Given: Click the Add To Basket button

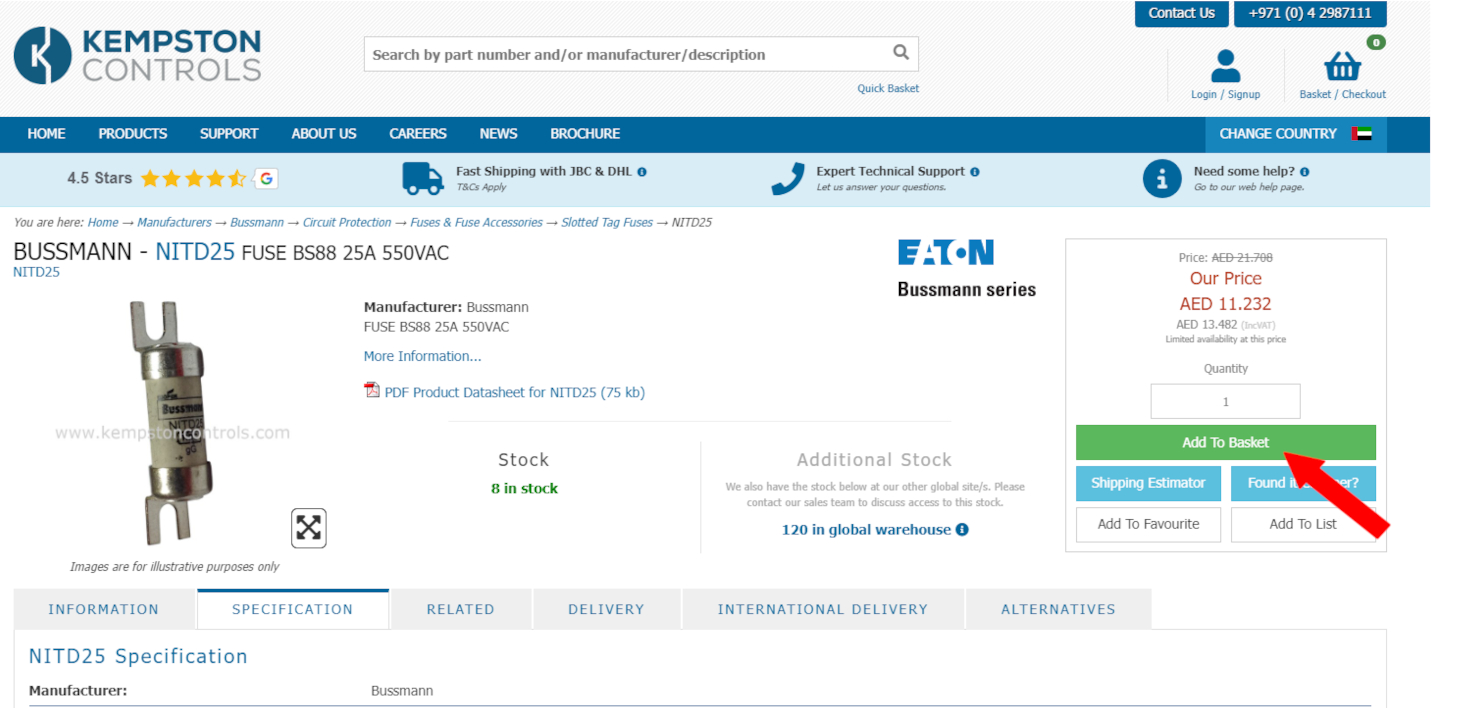Looking at the screenshot, I should tap(1225, 443).
